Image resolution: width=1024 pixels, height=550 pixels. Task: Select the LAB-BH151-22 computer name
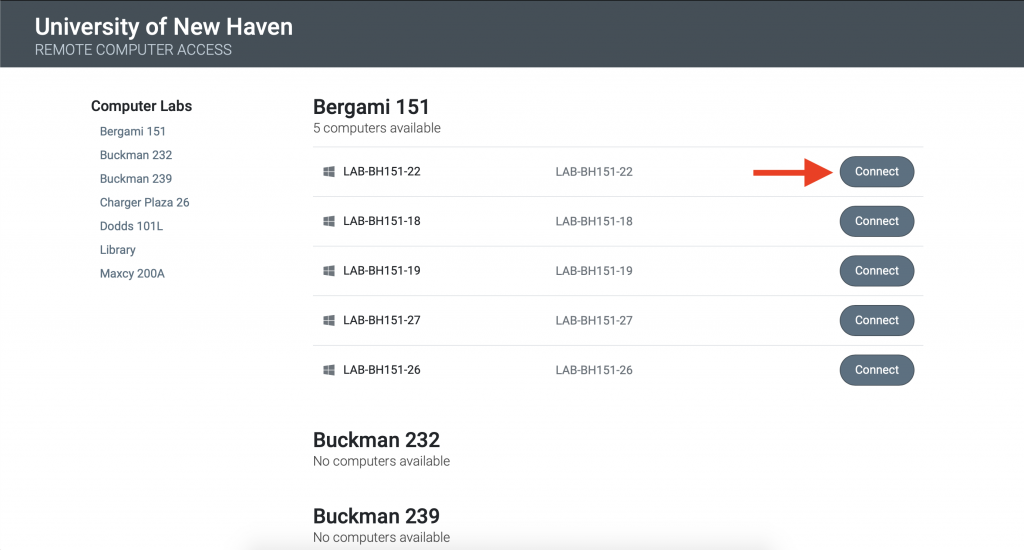pyautogui.click(x=381, y=172)
